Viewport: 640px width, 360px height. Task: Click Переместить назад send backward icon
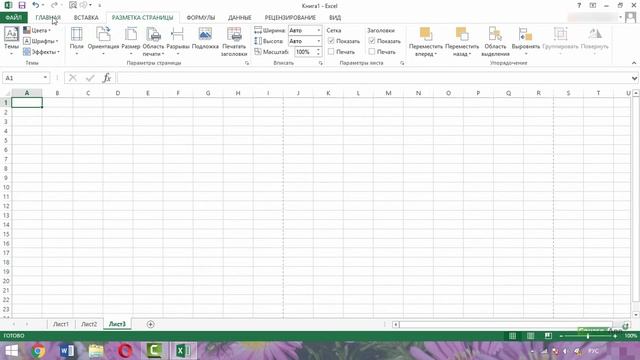pyautogui.click(x=462, y=34)
